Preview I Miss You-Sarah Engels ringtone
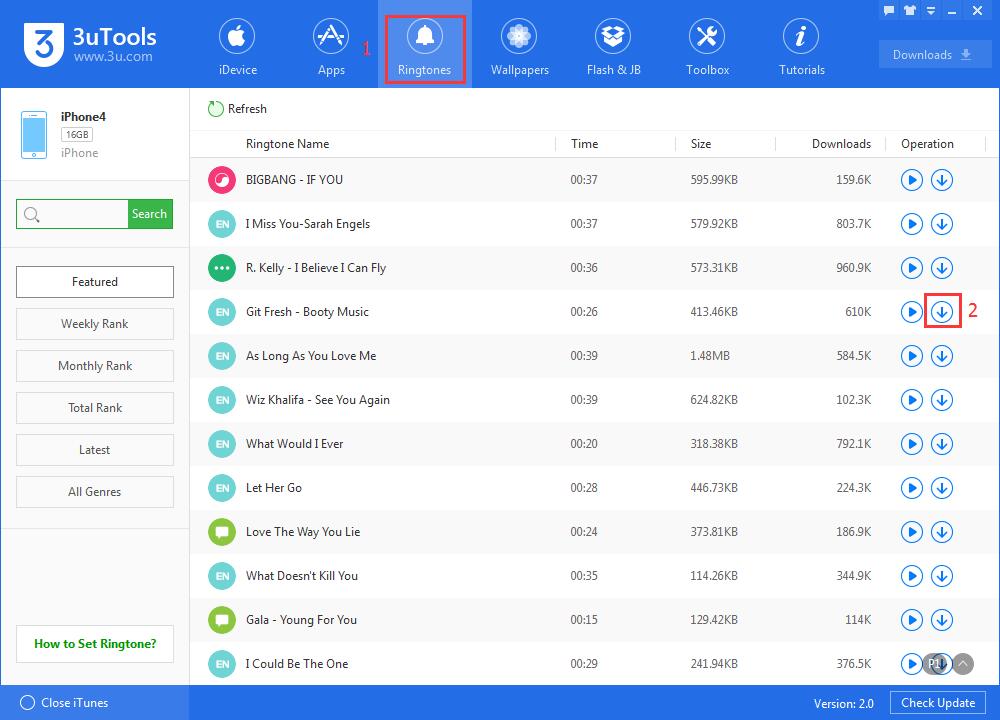The width and height of the screenshot is (1000, 720). [x=912, y=224]
